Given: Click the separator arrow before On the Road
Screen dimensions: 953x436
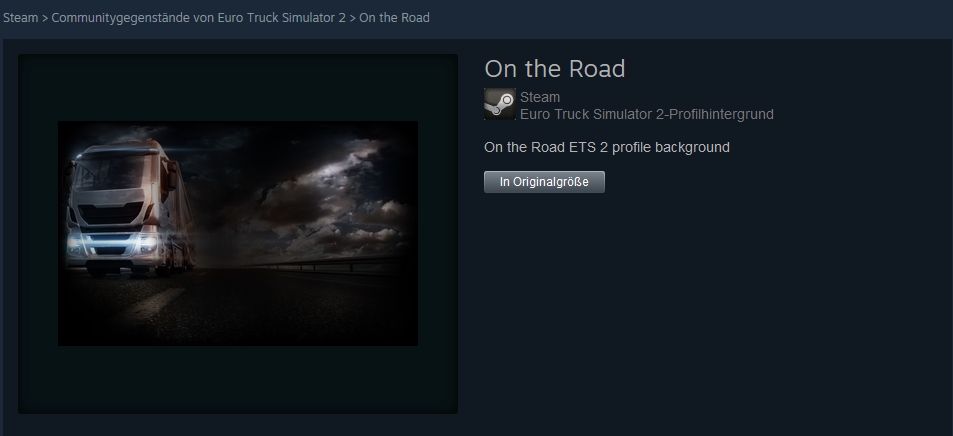Looking at the screenshot, I should tap(352, 18).
